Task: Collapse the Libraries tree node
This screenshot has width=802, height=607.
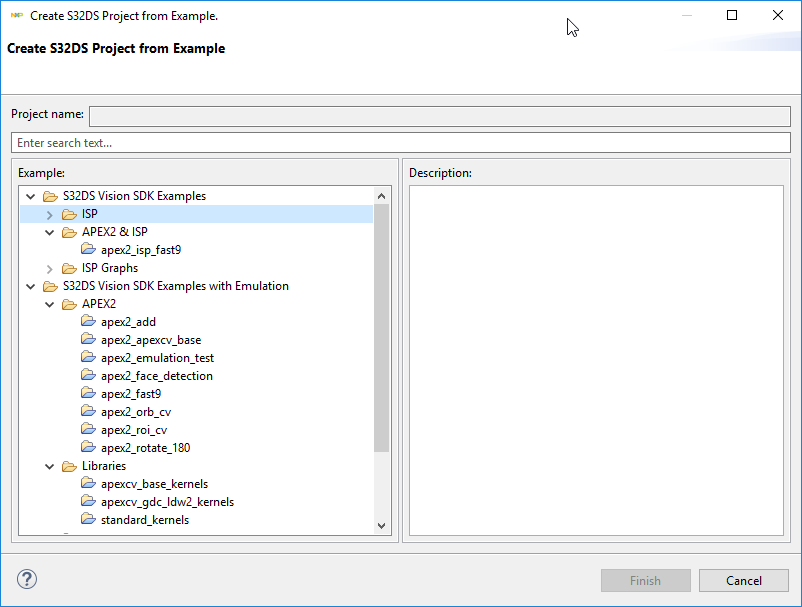Action: 50,466
